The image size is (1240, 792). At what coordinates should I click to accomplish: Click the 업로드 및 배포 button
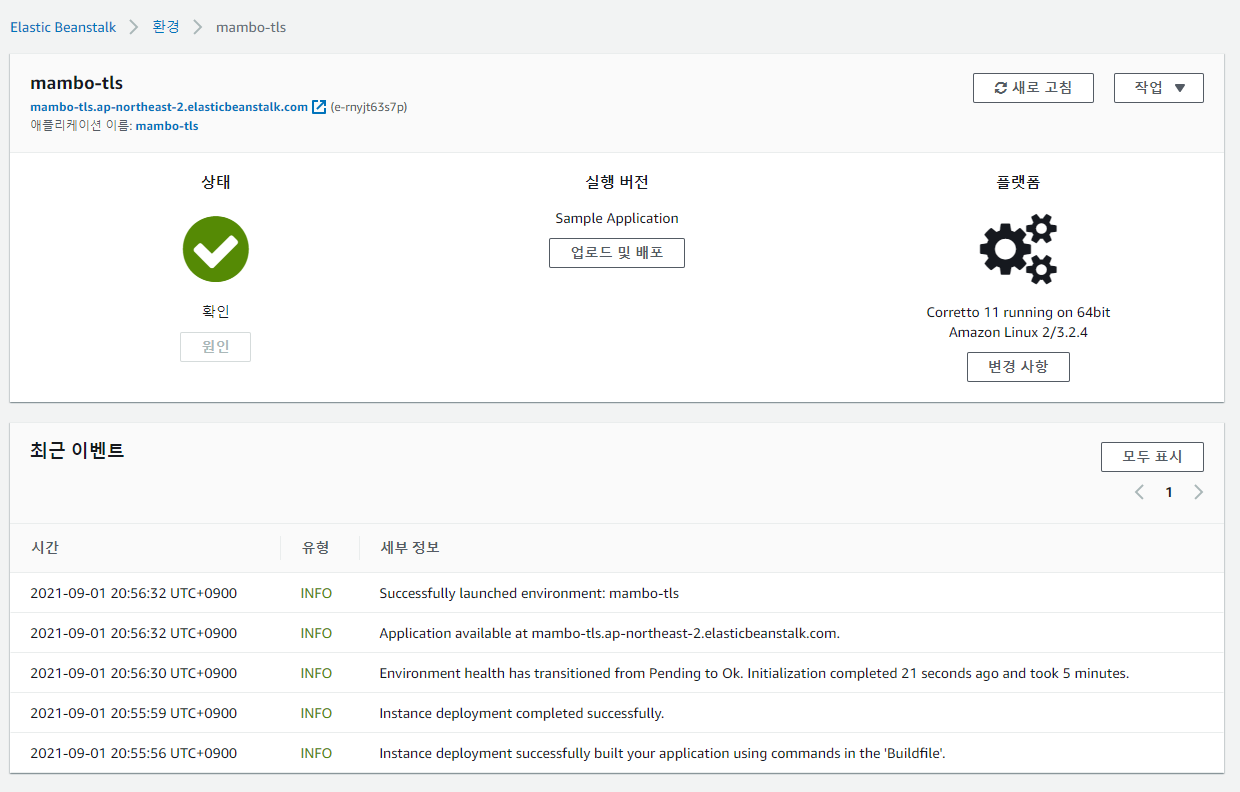coord(616,253)
